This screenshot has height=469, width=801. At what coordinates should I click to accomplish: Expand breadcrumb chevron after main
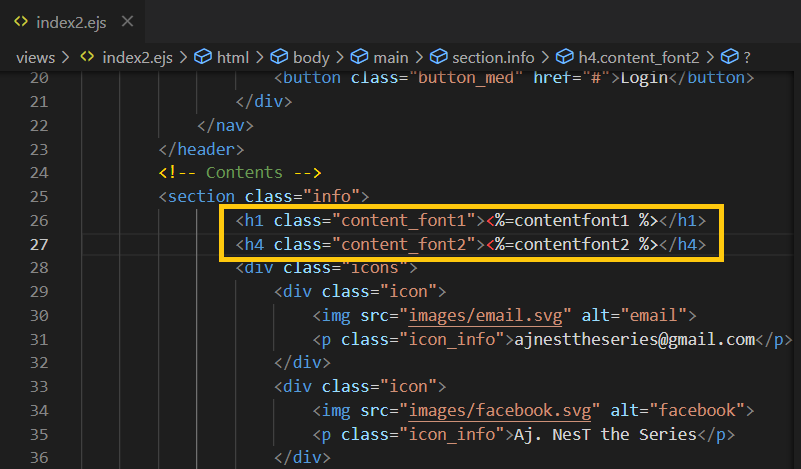tap(419, 57)
